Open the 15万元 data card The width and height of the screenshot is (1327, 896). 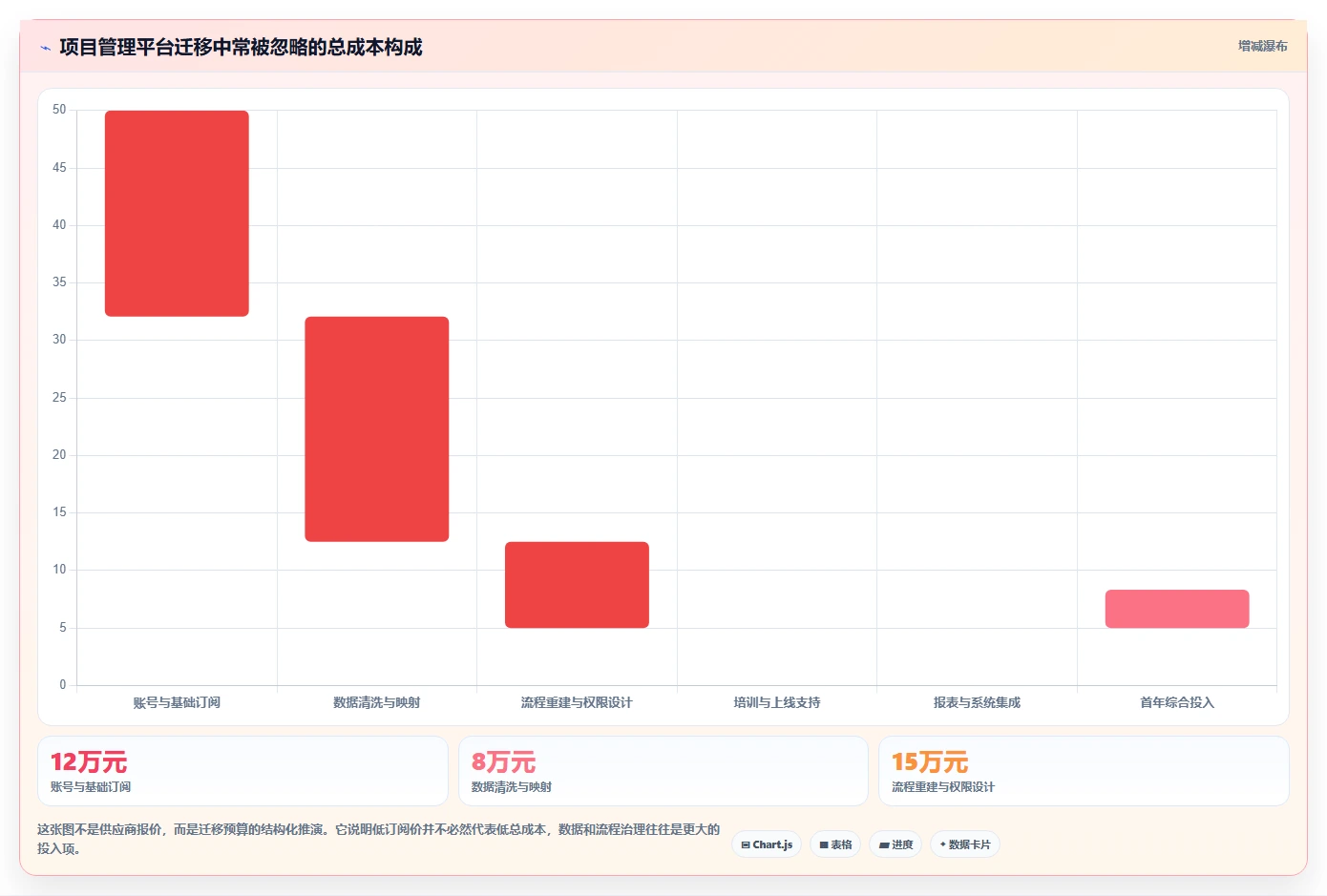(x=1084, y=771)
